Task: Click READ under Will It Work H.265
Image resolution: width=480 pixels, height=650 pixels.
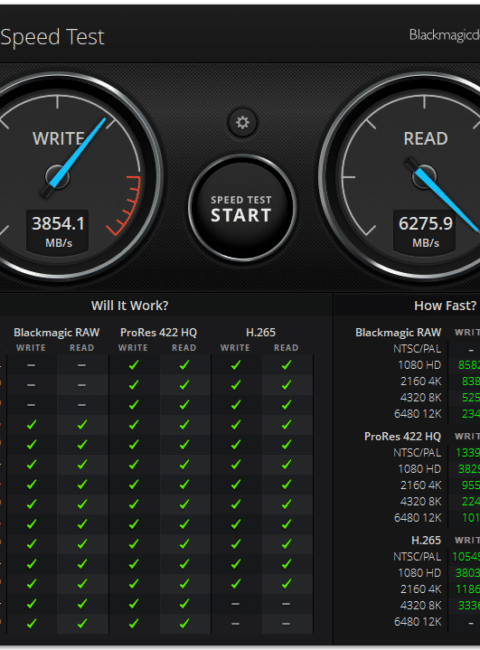Action: tap(286, 348)
